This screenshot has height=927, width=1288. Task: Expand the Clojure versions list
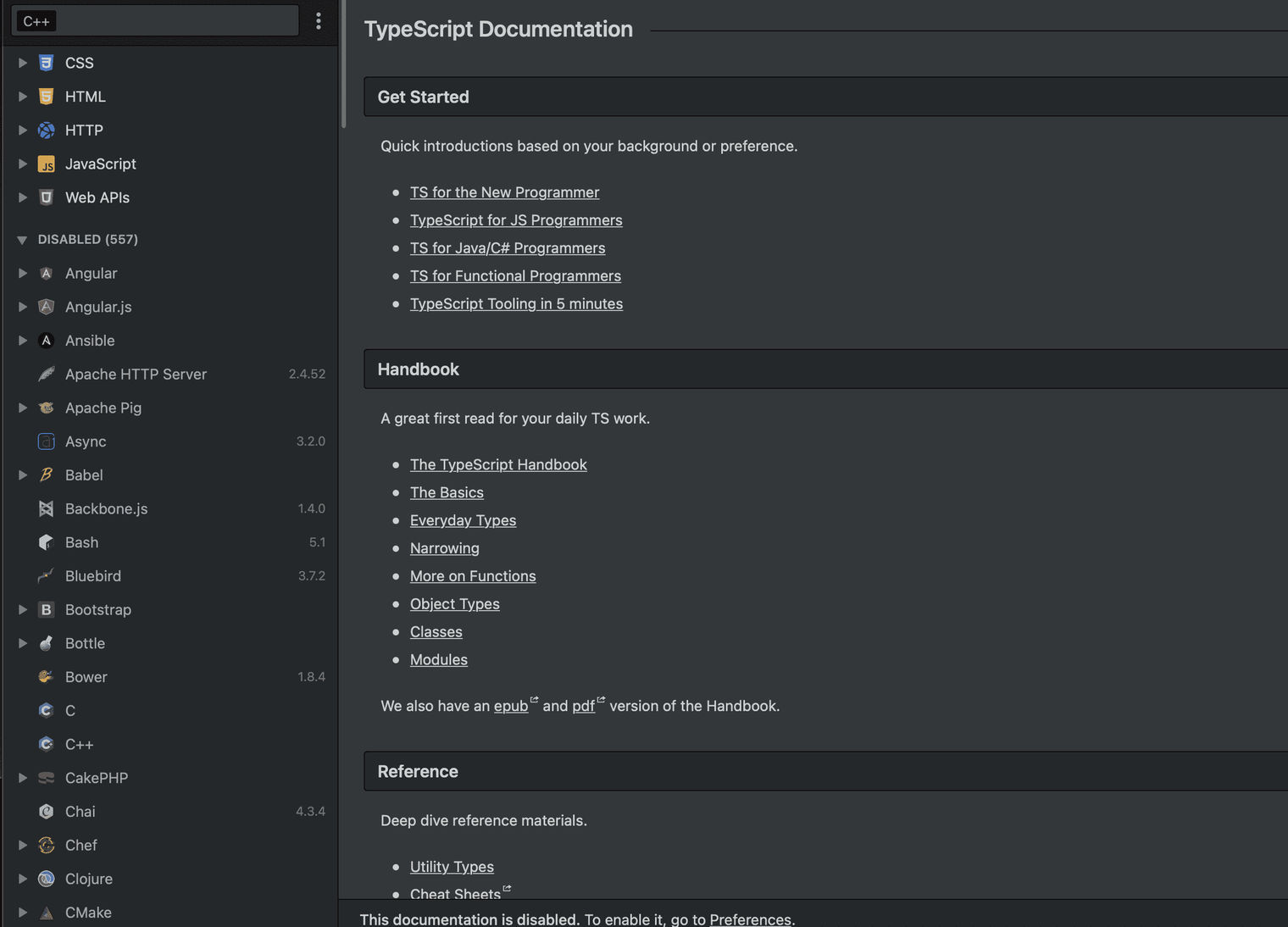coord(23,879)
